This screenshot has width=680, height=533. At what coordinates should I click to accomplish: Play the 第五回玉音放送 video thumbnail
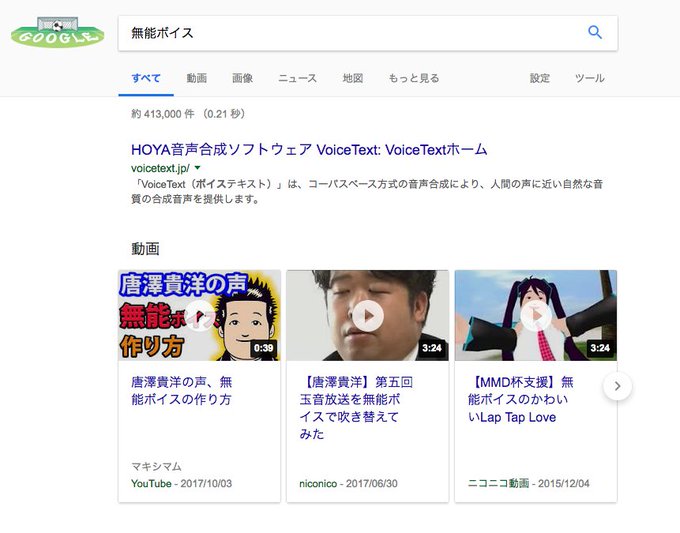click(x=368, y=315)
